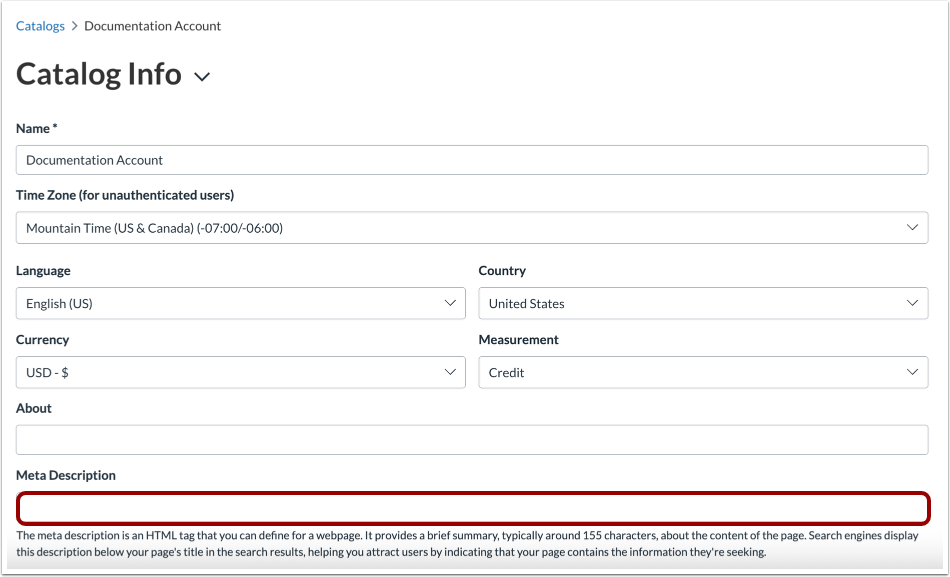
Task: Click the Time Zone (for unauthenticated users) label
Action: click(x=125, y=195)
